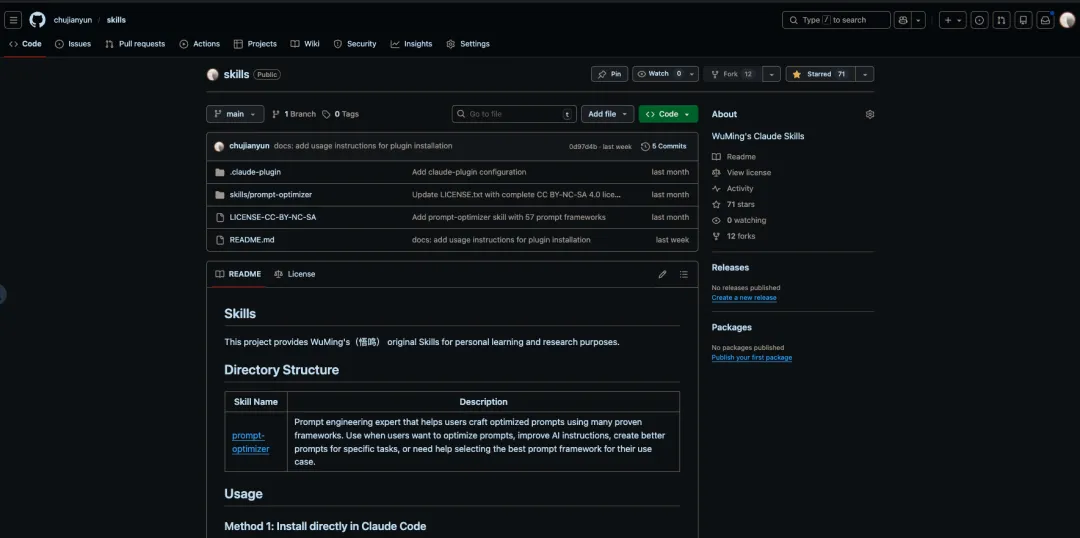Click chujianyun owner link in breadcrumb

[x=73, y=20]
